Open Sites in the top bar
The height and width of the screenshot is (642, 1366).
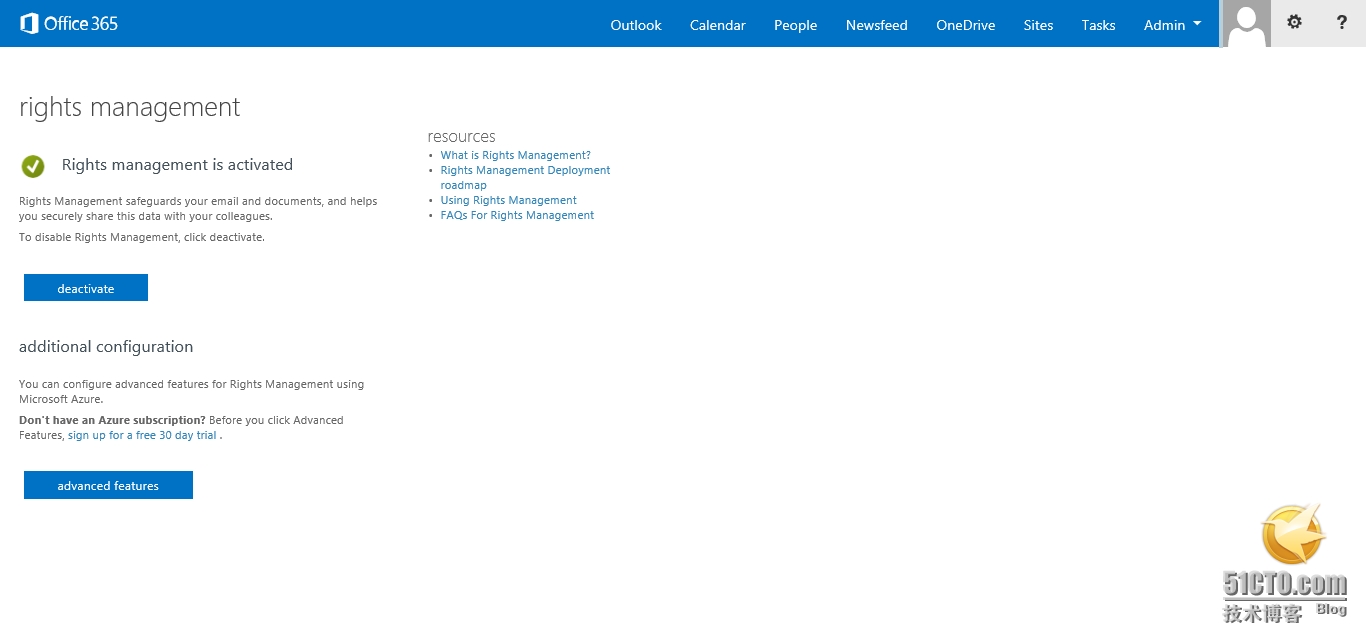[x=1038, y=25]
